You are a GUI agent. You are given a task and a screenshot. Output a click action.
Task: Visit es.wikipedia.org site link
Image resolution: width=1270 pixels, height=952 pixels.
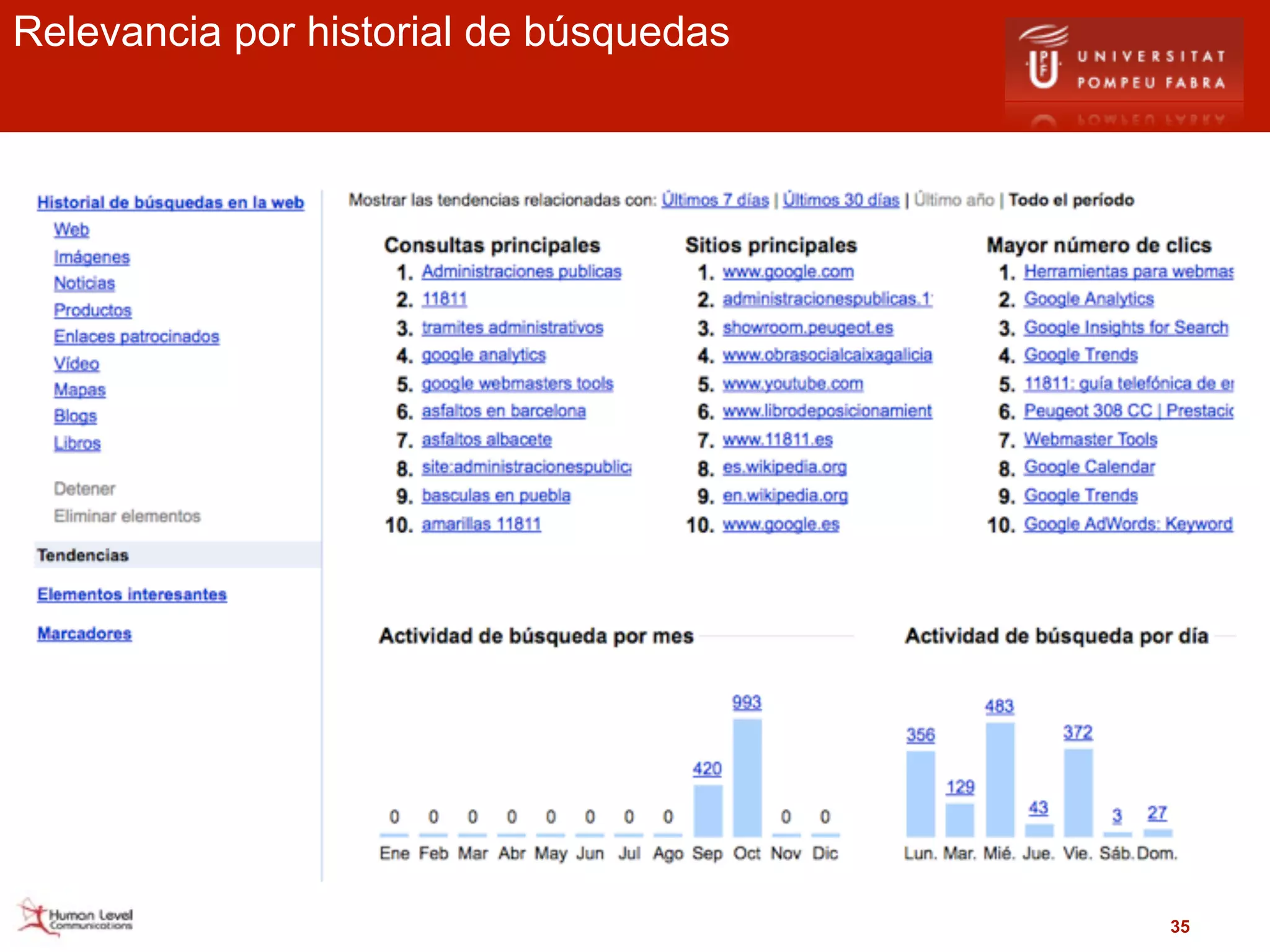click(784, 467)
